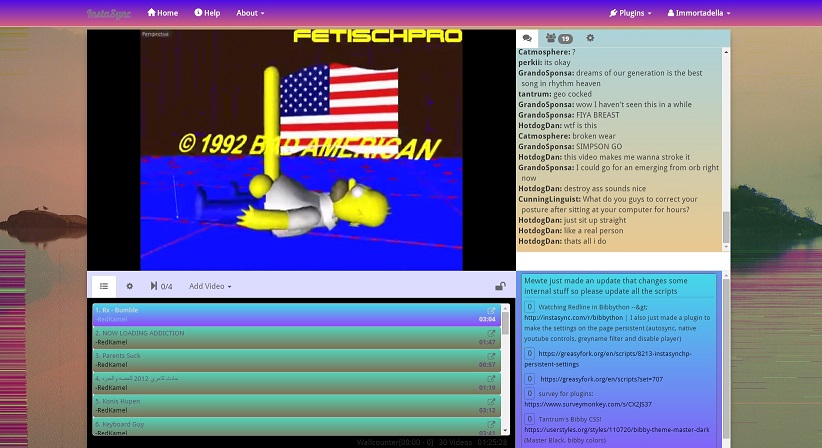Vote on greasyfork scripts?set=707 option
Viewport: 822px width, 448px height.
(x=529, y=379)
